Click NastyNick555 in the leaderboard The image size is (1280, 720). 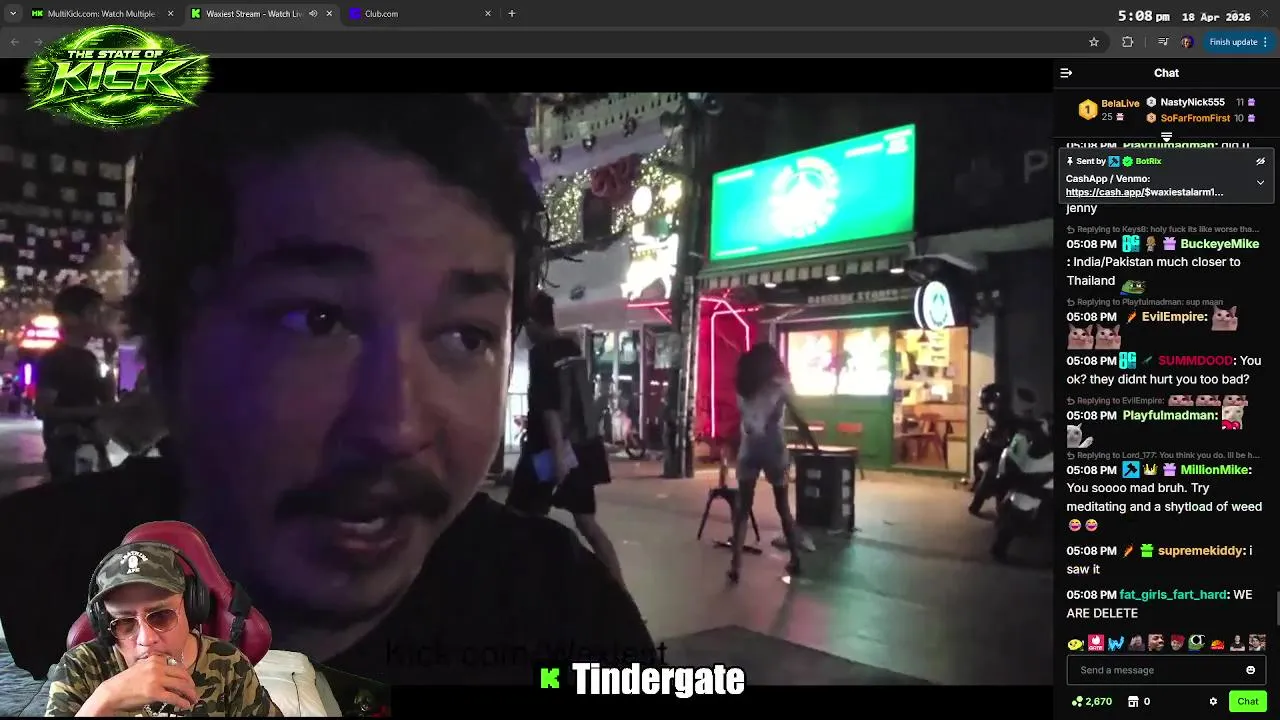[1192, 102]
